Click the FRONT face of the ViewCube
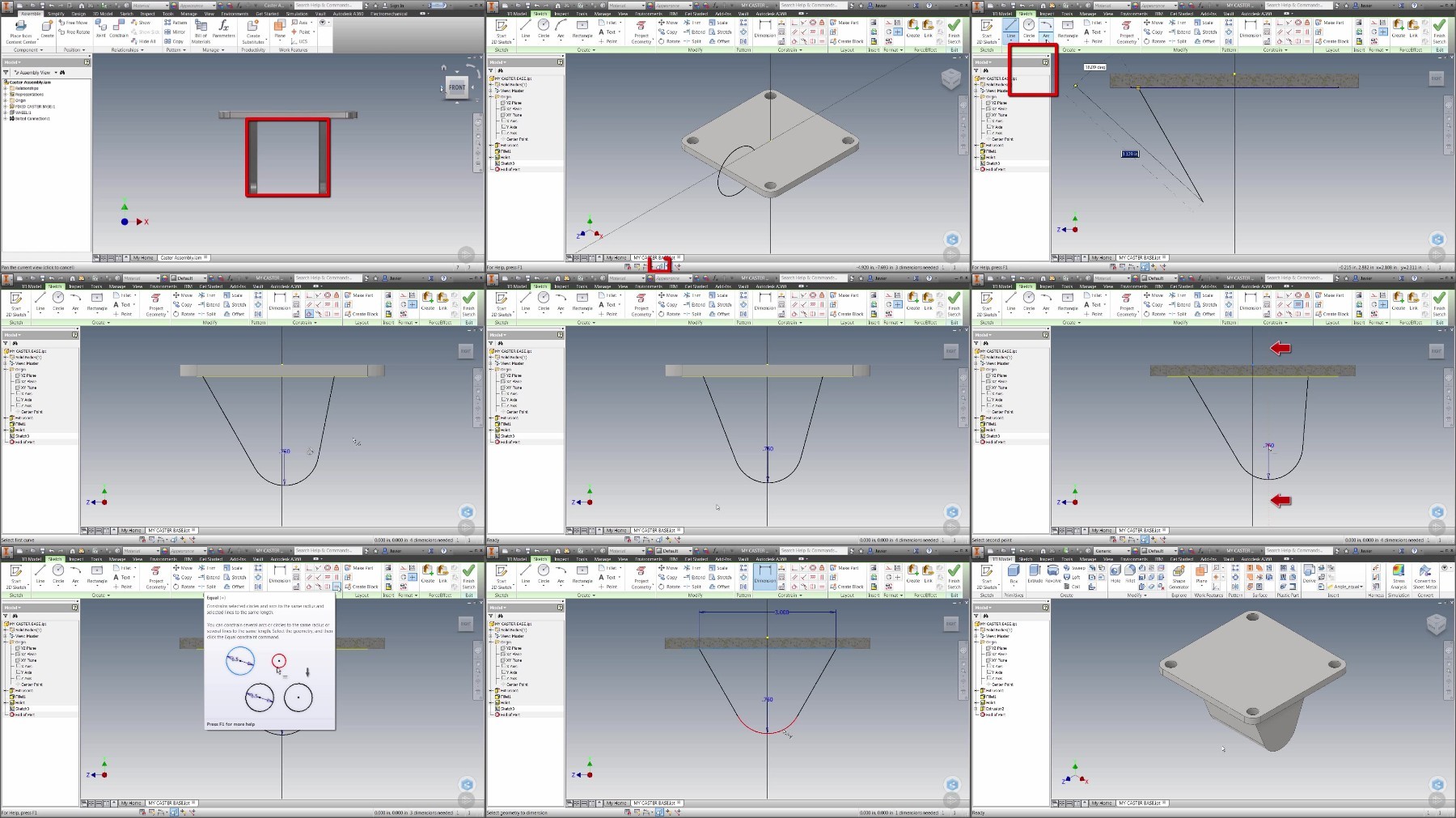This screenshot has width=1456, height=818. pyautogui.click(x=457, y=87)
